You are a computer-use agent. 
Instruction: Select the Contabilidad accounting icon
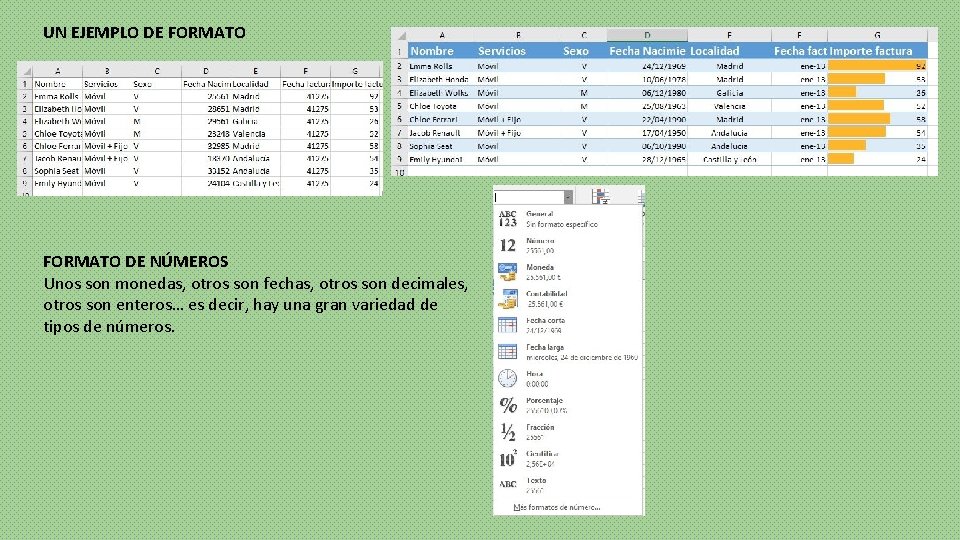[508, 299]
